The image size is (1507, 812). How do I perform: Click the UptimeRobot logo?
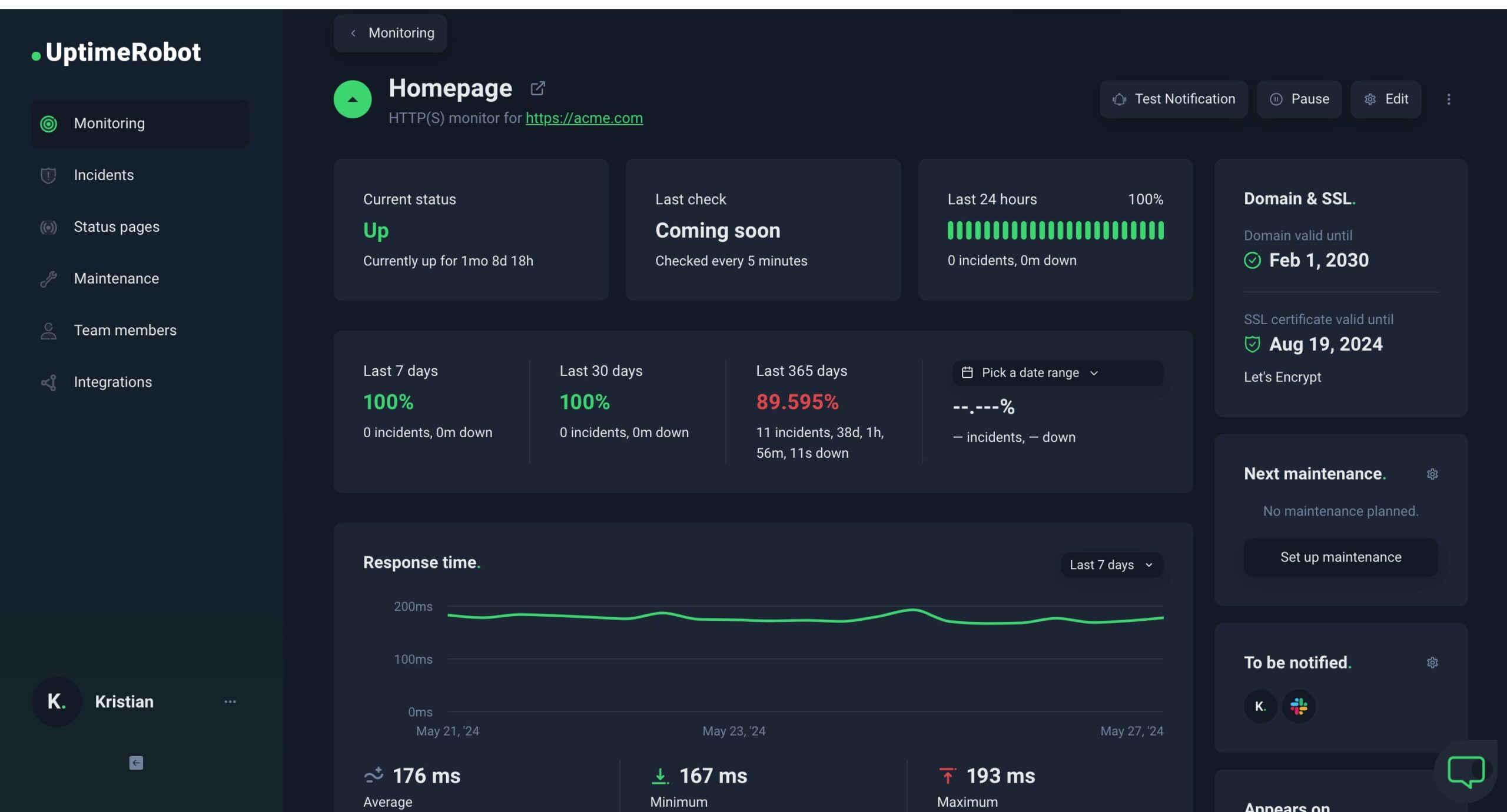(x=116, y=52)
